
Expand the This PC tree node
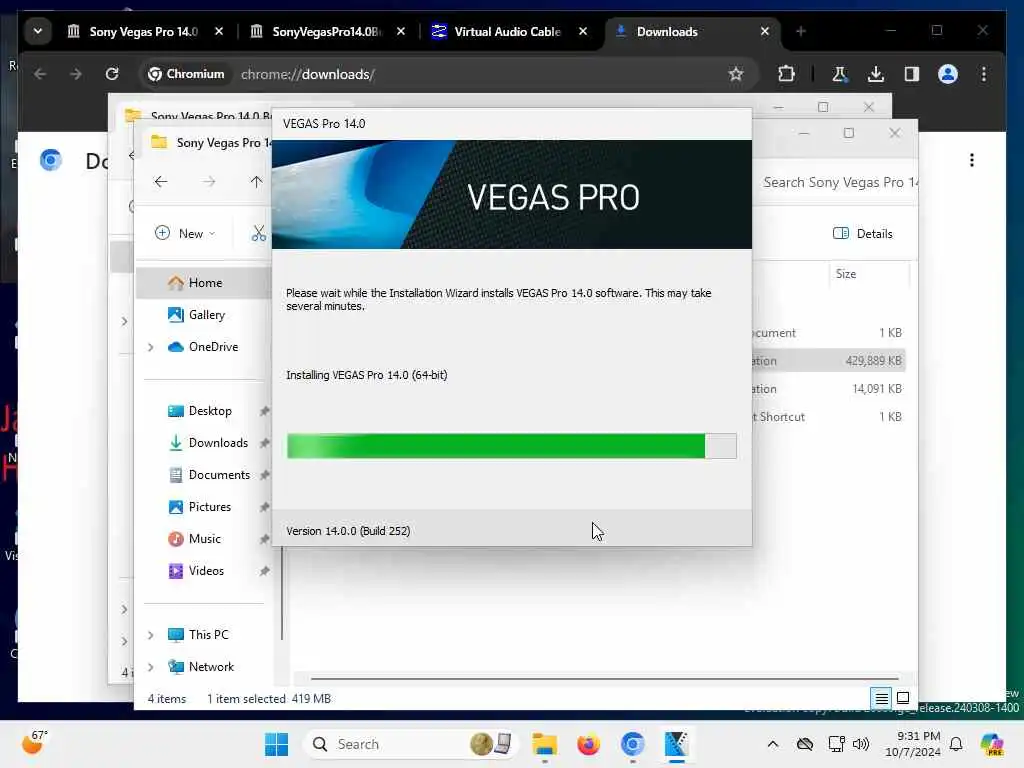[x=150, y=635]
